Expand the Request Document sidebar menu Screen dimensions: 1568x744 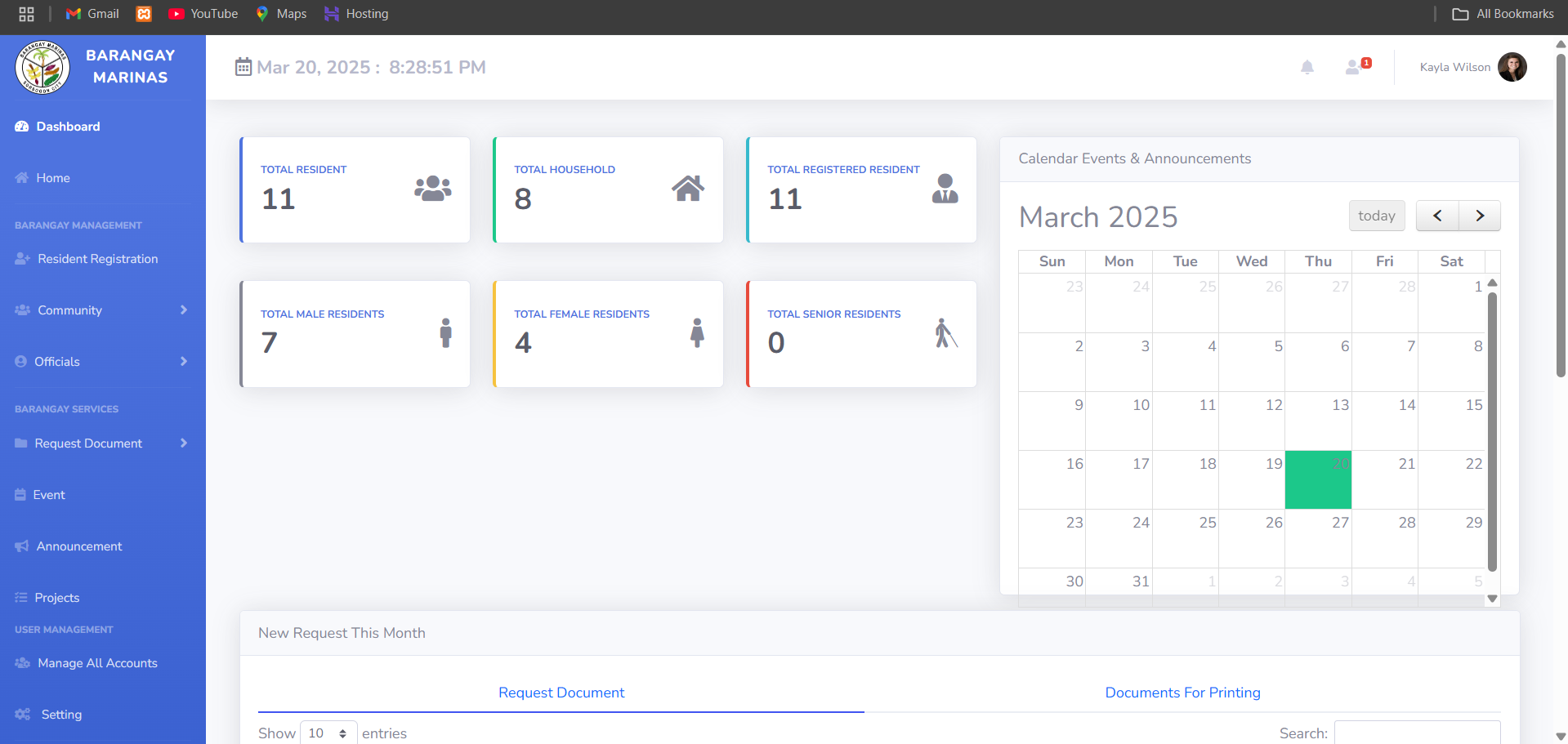pos(102,443)
